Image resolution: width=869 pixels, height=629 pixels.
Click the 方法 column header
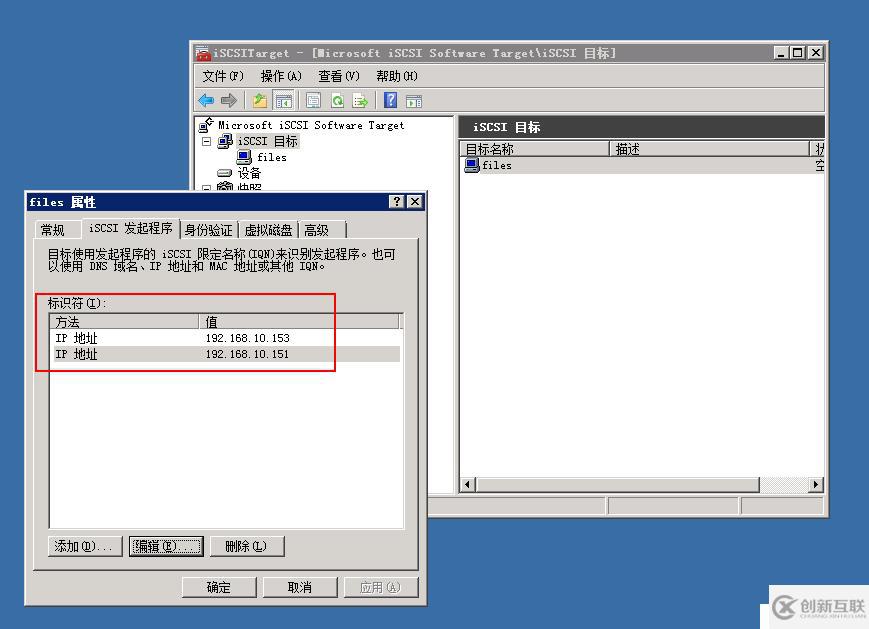pyautogui.click(x=125, y=321)
